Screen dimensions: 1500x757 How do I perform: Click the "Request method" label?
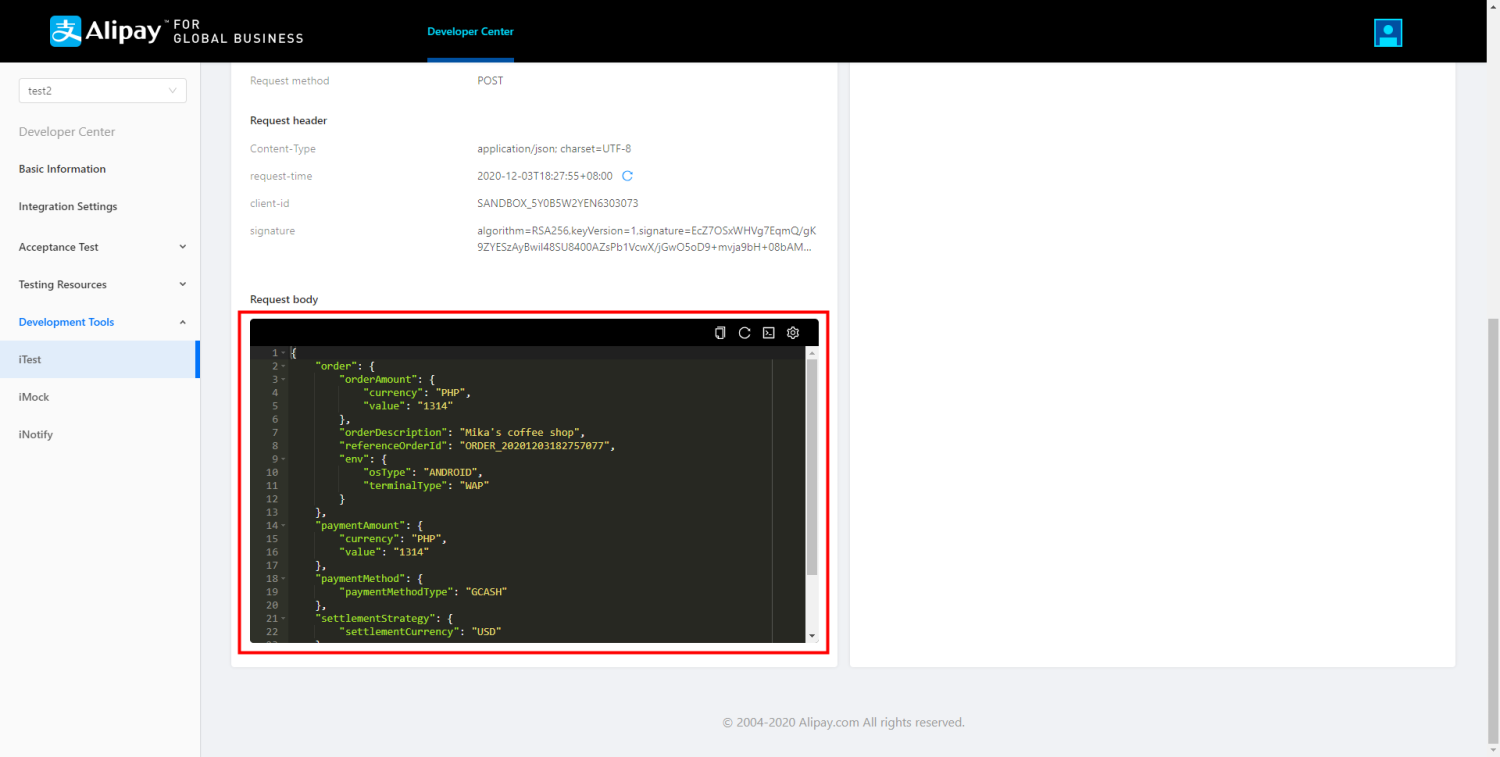(290, 80)
